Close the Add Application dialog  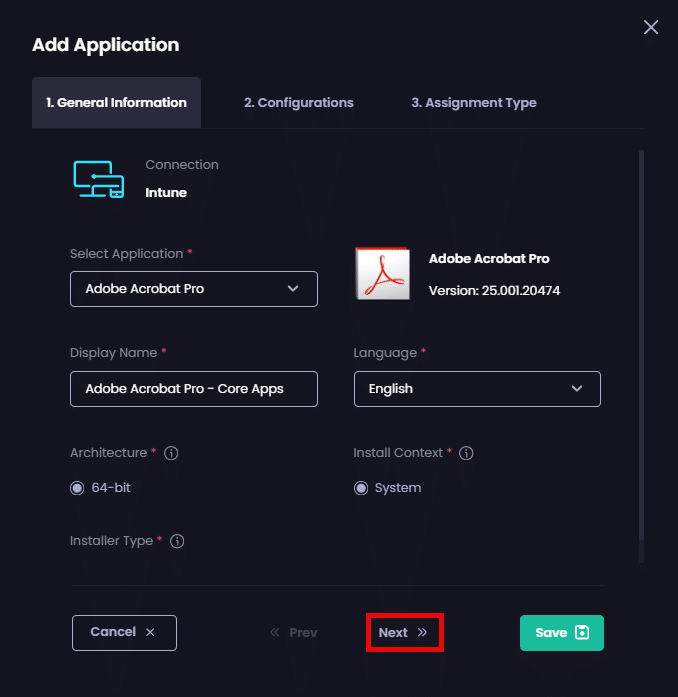[x=651, y=28]
